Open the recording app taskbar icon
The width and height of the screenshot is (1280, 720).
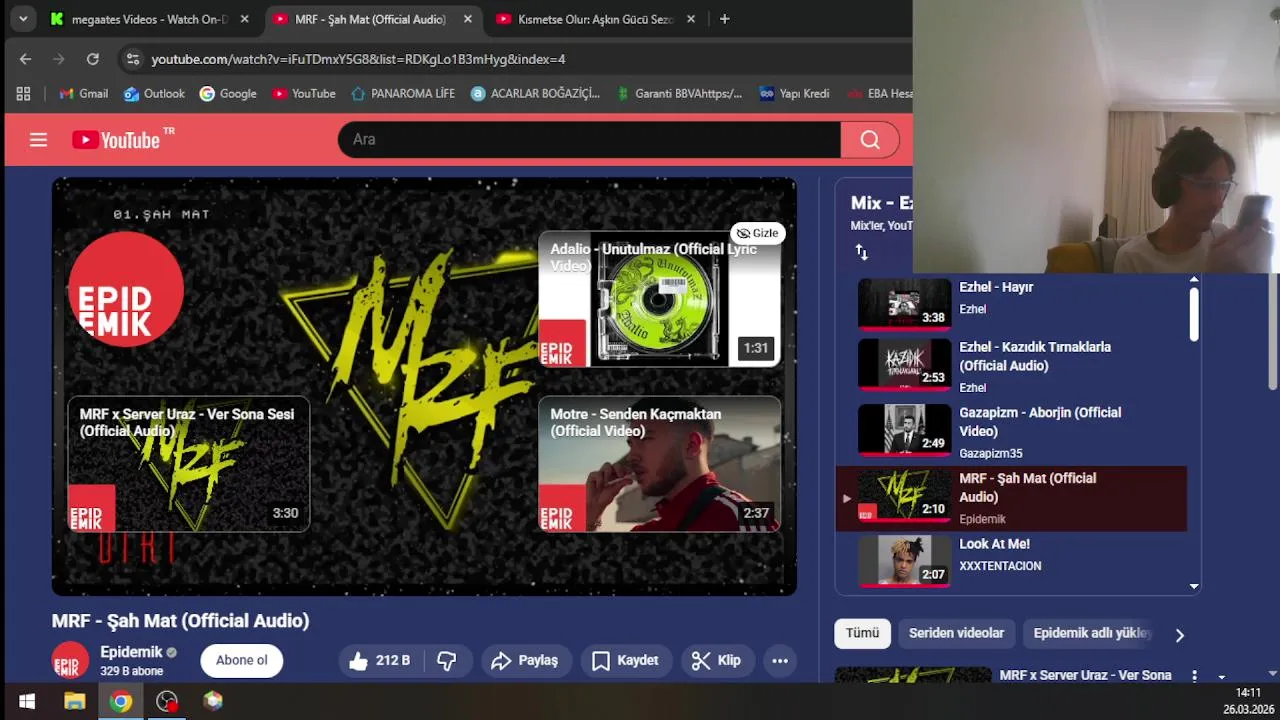[x=167, y=701]
